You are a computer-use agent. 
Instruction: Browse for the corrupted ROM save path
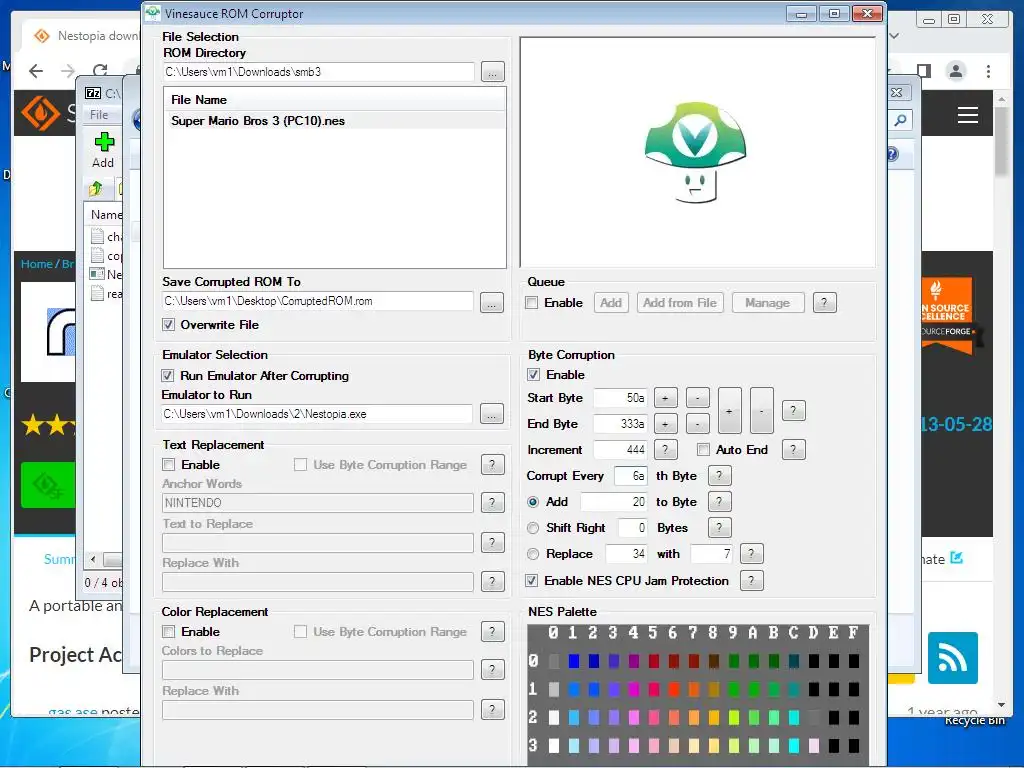click(492, 302)
